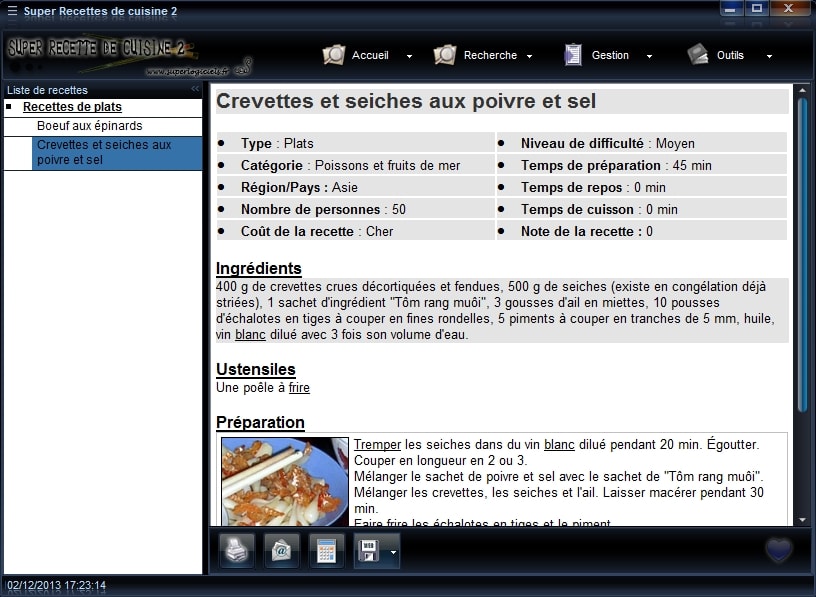
Task: Click the Accueil magnifier icon
Action: coord(333,55)
